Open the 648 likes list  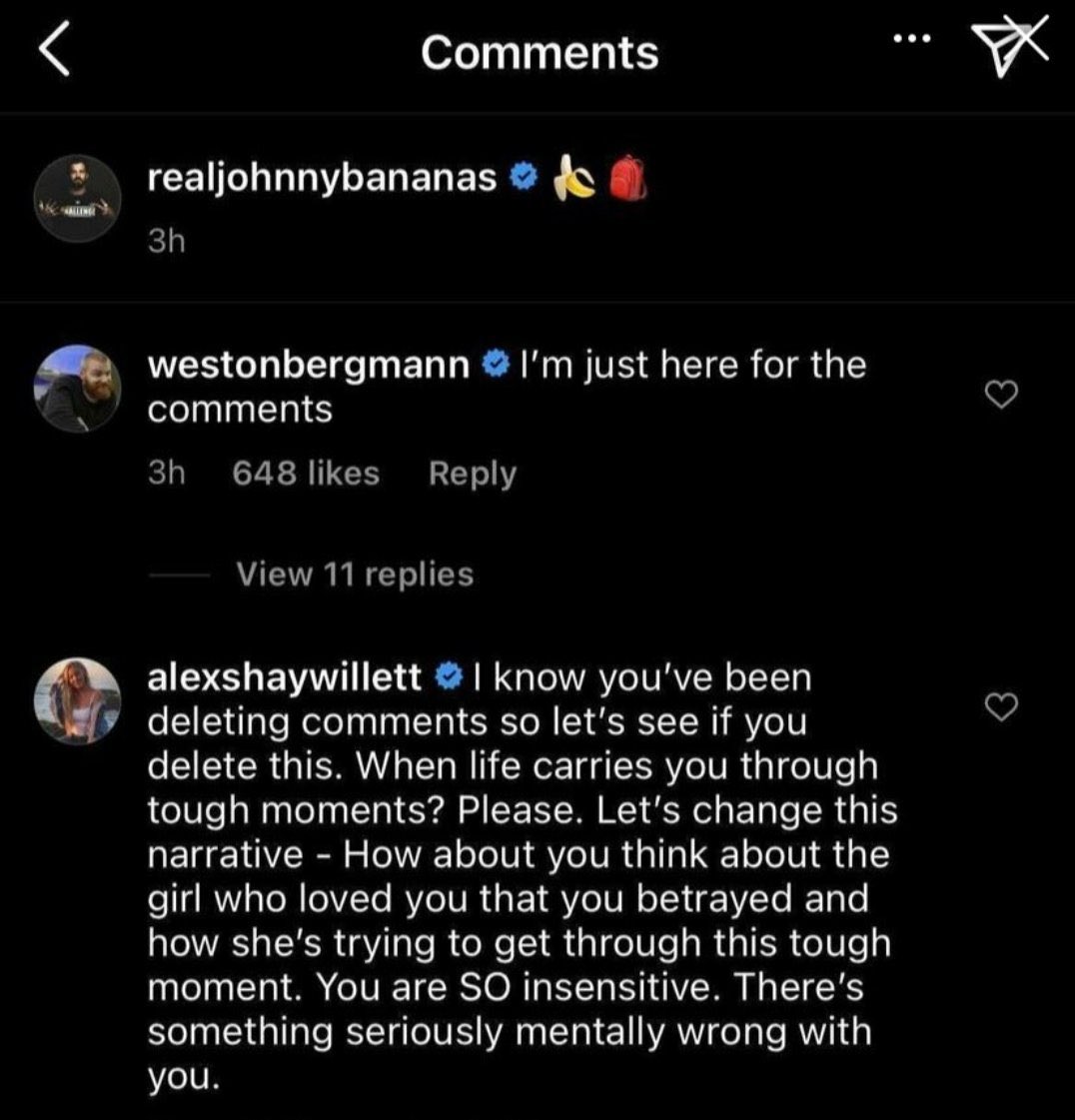306,473
